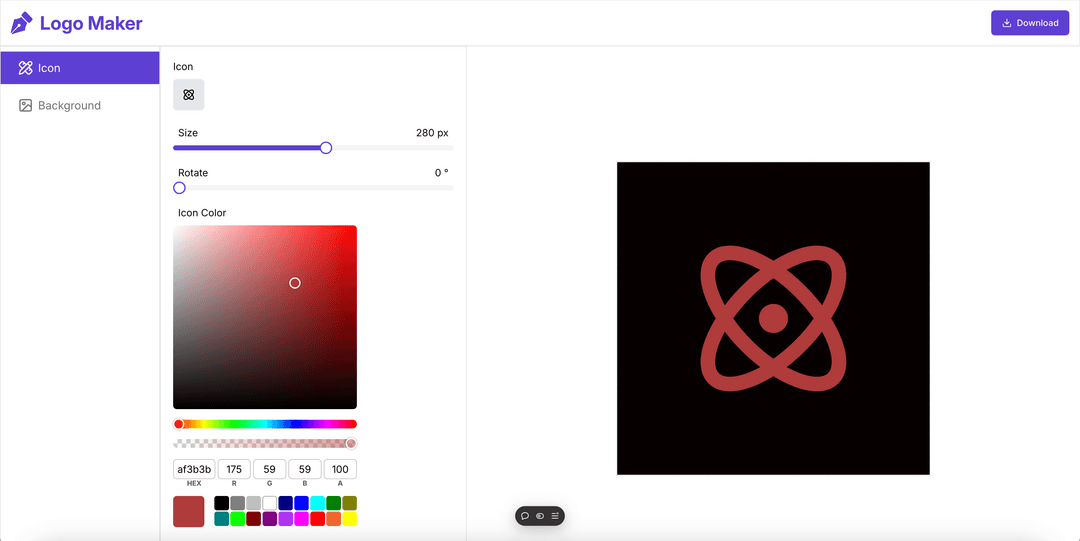The height and width of the screenshot is (541, 1080).
Task: Pick the black preset swatch
Action: click(222, 503)
